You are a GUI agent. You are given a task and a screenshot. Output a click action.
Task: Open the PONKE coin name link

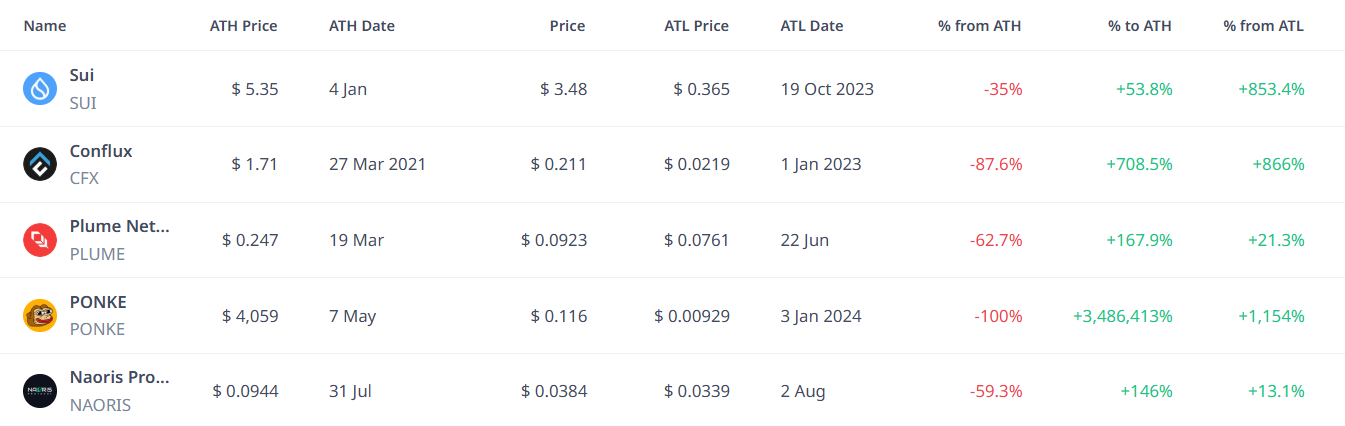point(98,302)
